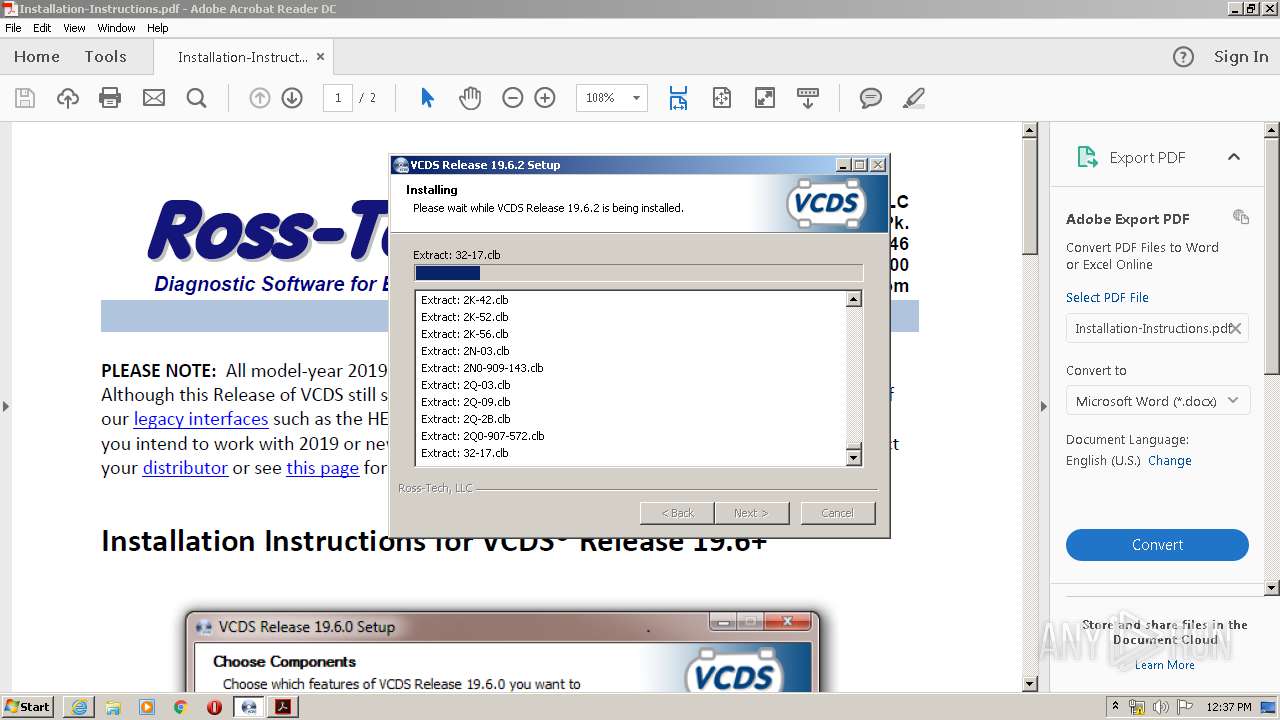1280x720 pixels.
Task: Open the Acrobat Reader taskbar icon
Action: point(283,707)
